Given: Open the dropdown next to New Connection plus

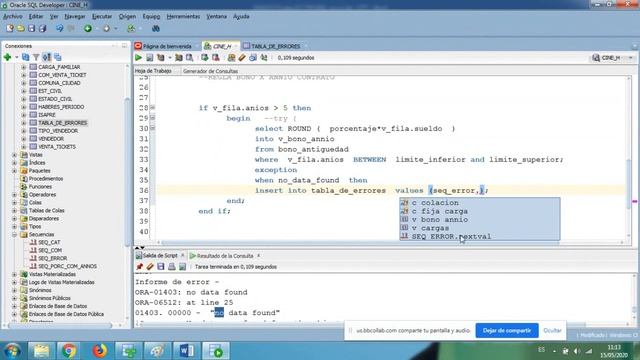Looking at the screenshot, I should point(17,57).
